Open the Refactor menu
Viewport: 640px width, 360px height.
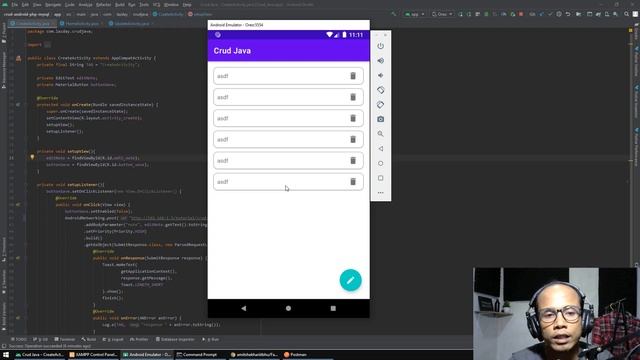point(103,5)
